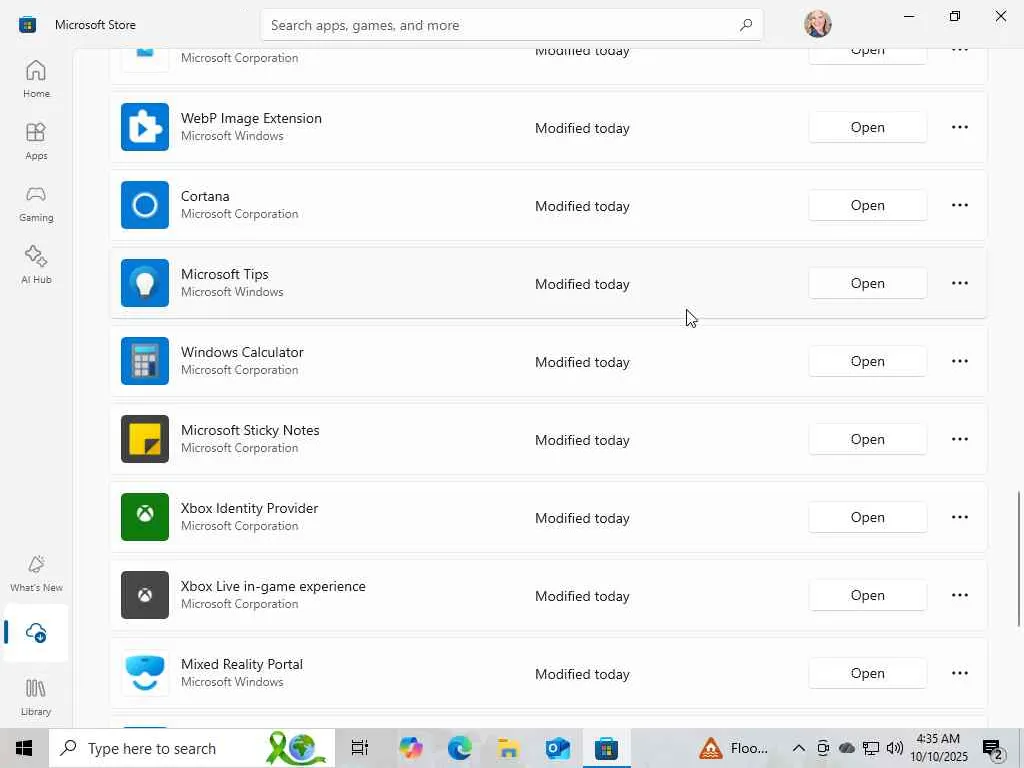Open Task View from the taskbar
Viewport: 1024px width, 768px height.
(360, 748)
